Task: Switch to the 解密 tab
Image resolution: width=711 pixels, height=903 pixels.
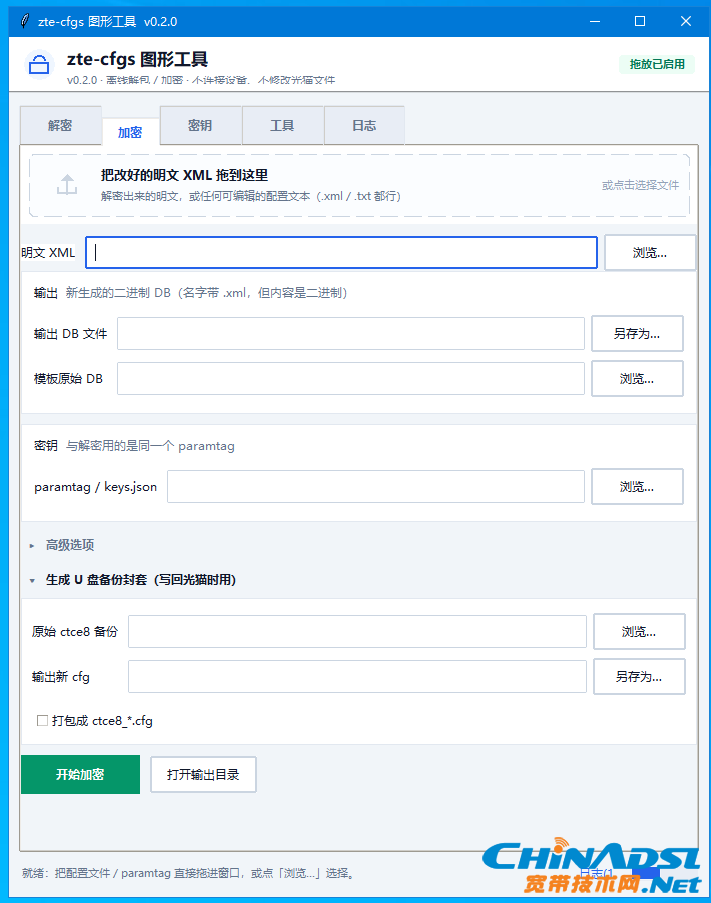Action: click(x=60, y=125)
